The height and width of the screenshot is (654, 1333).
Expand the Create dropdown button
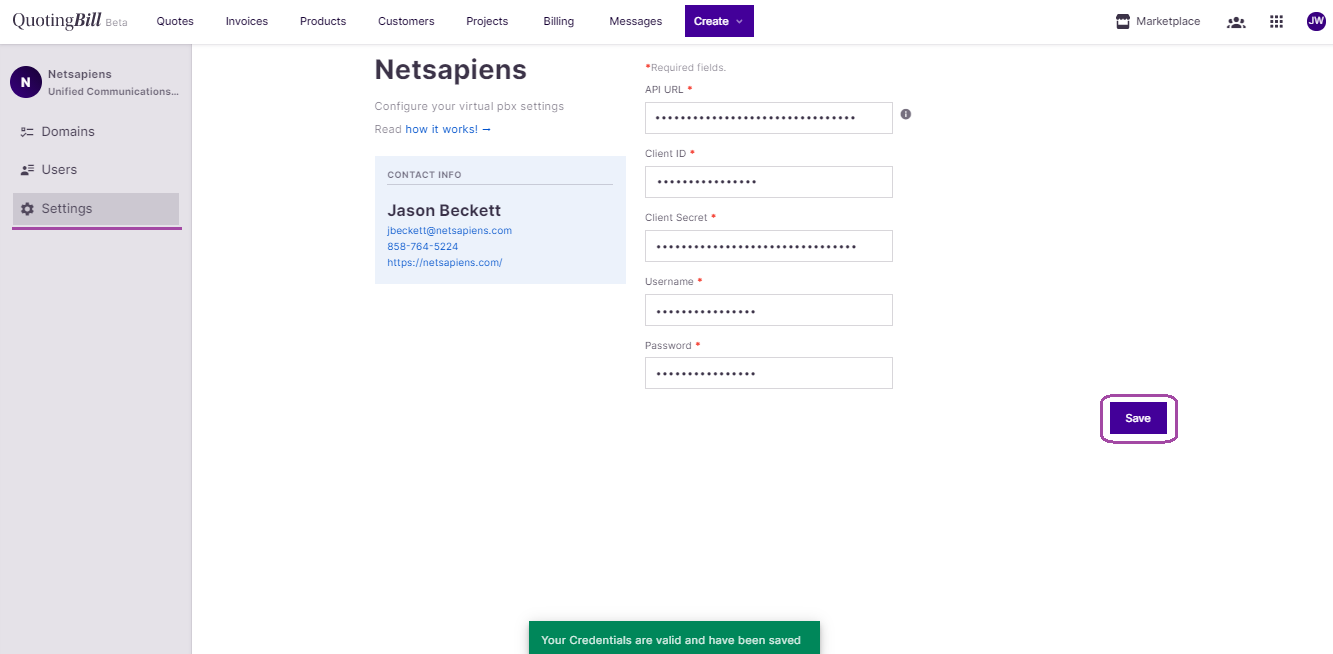[719, 21]
